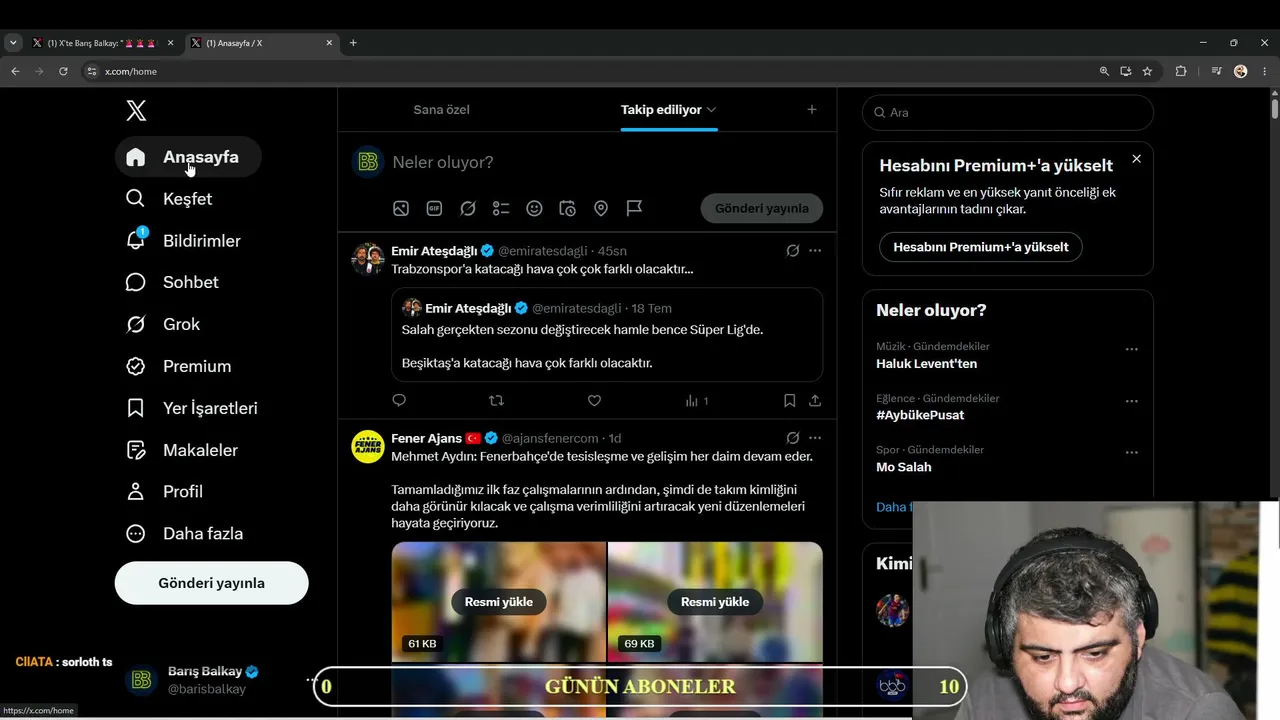Load the 61 KB image with Resmi yükle
Image resolution: width=1280 pixels, height=720 pixels.
(x=499, y=602)
